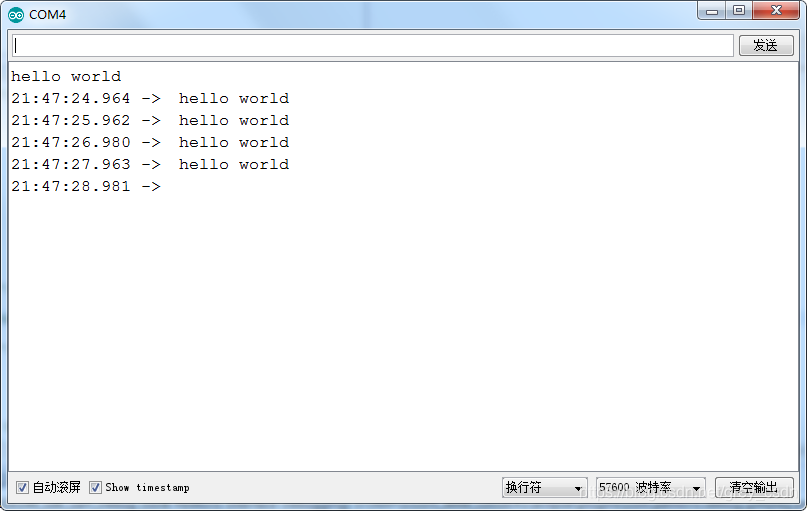Click the output line stamped 21:47:27.963
Screen dimensions: 807x511
coord(150,165)
